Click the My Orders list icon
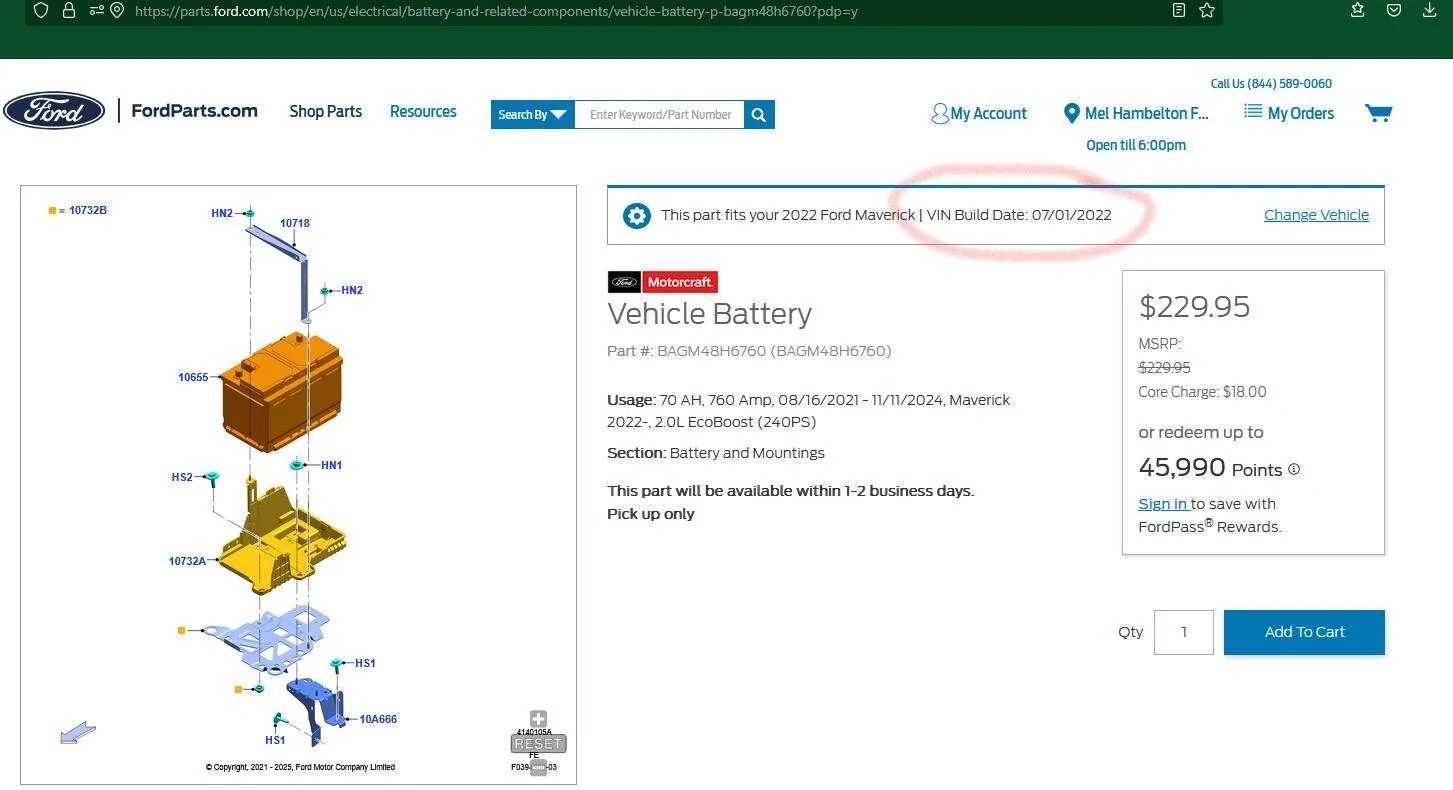Viewport: 1453px width, 790px height. [1252, 111]
